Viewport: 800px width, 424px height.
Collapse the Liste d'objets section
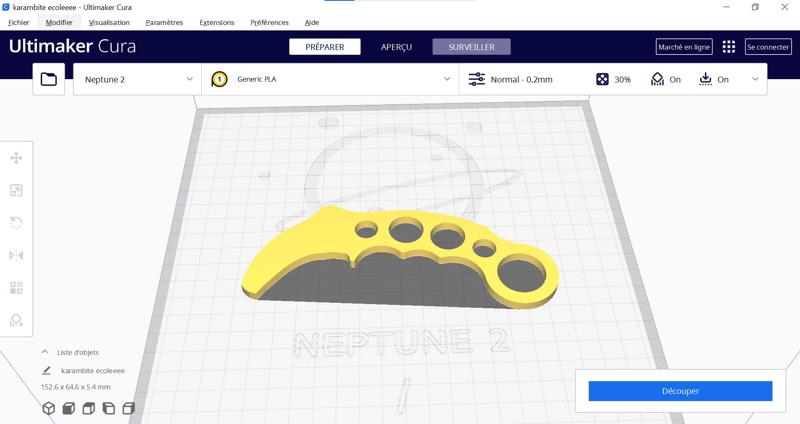click(45, 352)
